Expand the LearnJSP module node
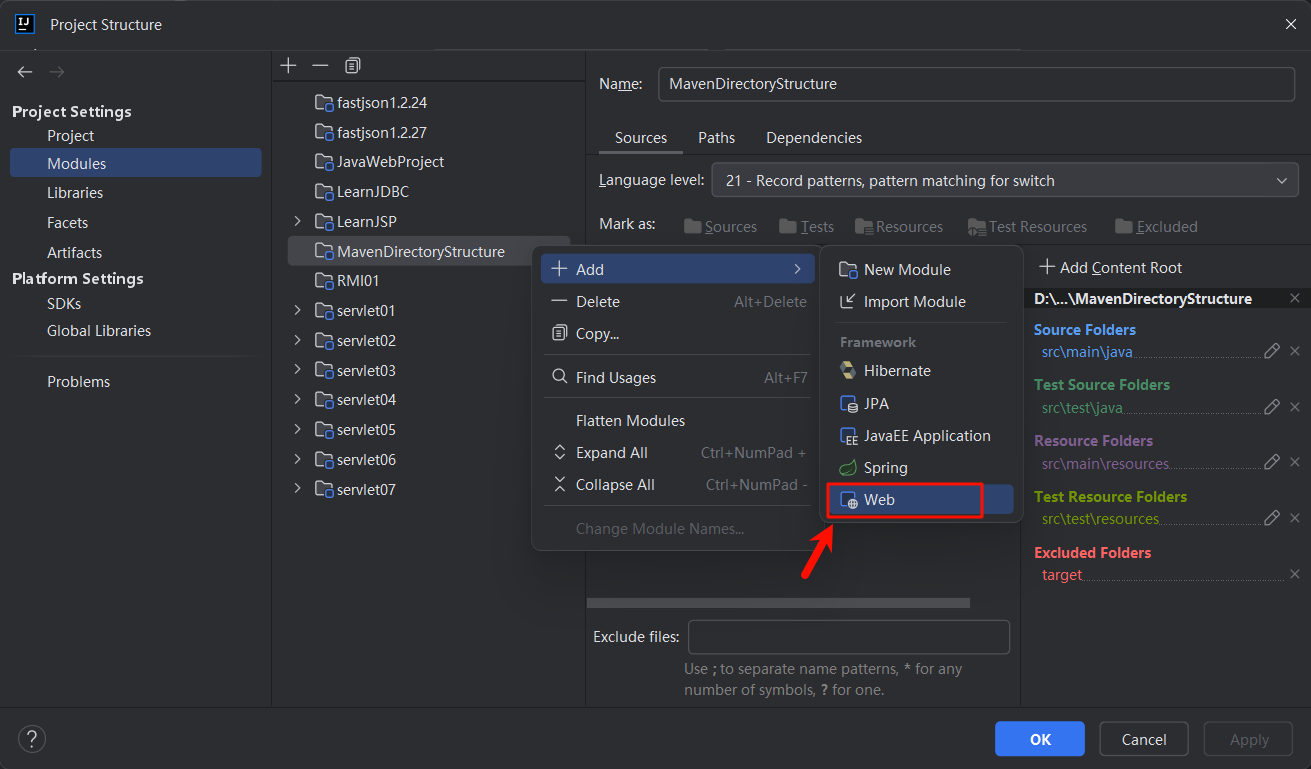1311x769 pixels. (x=297, y=221)
